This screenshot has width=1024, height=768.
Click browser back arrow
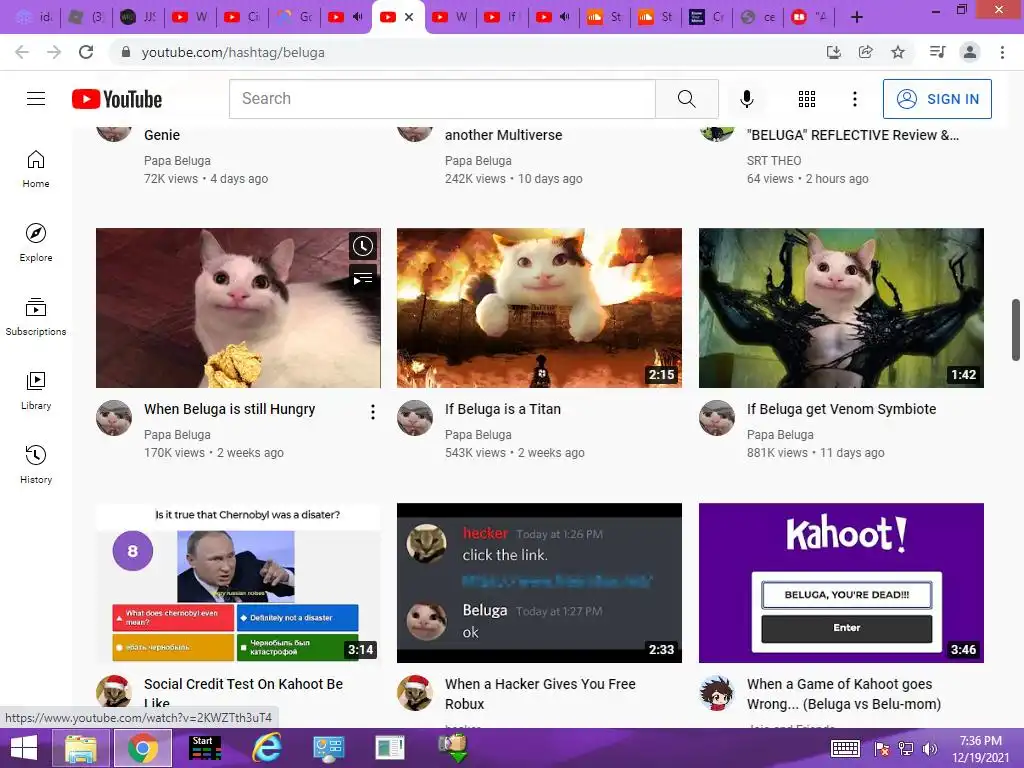tap(22, 52)
